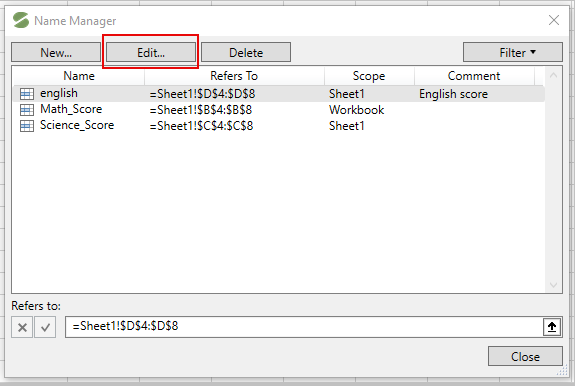
Task: Click the X to dismiss Name Manager
Action: click(x=554, y=20)
